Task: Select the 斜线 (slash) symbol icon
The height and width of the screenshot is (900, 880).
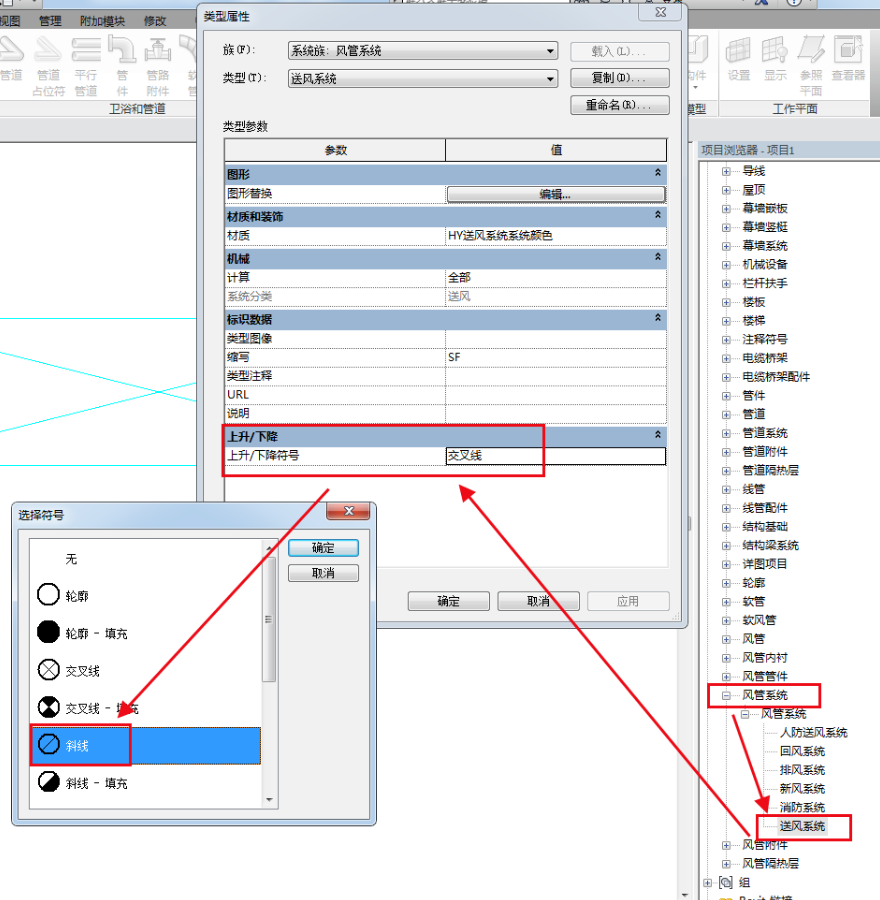Action: point(48,746)
